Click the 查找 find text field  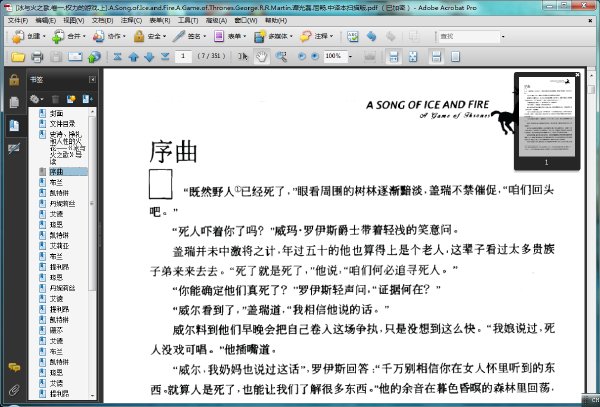[x=469, y=37]
